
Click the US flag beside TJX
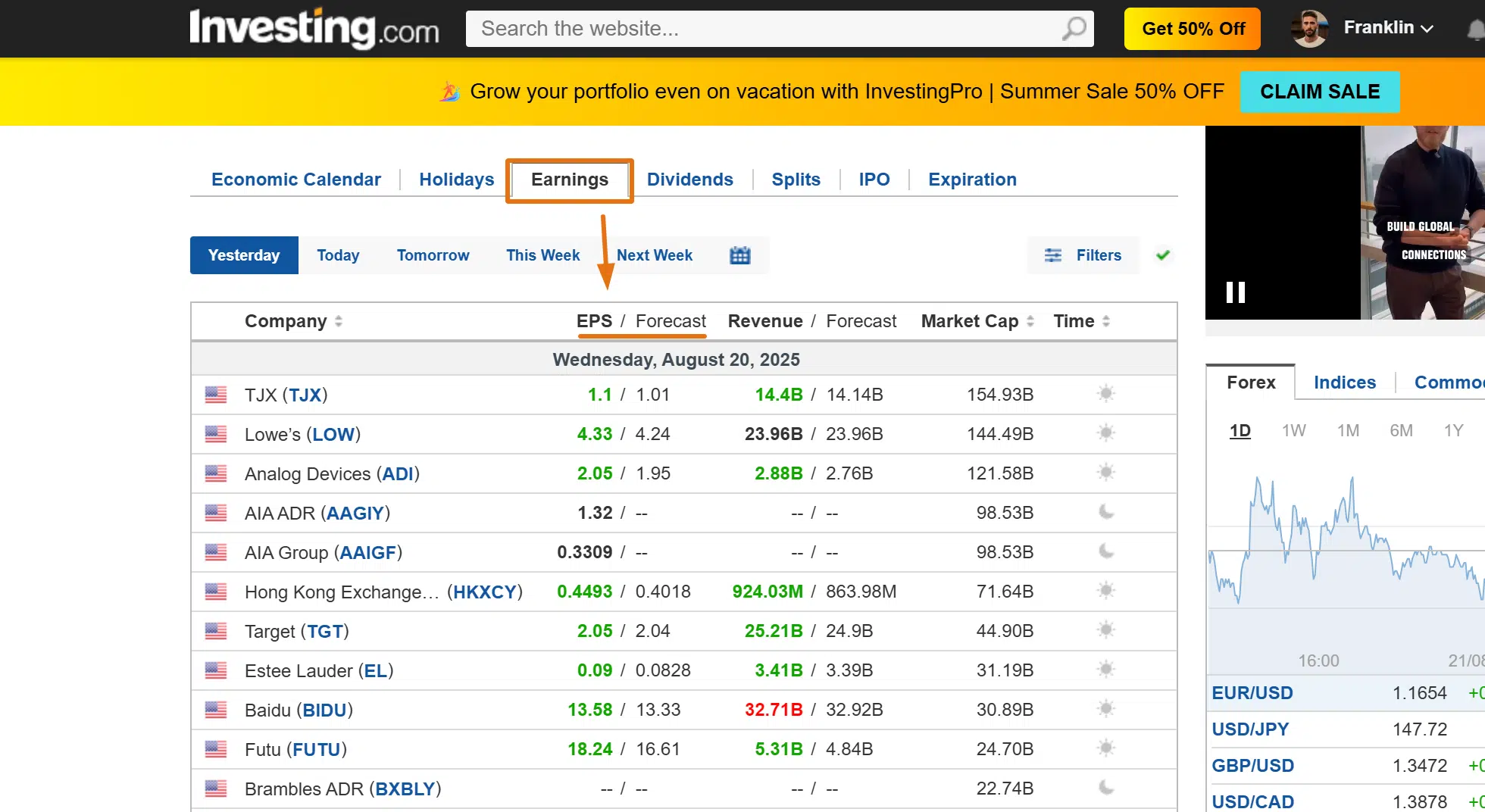tap(216, 395)
